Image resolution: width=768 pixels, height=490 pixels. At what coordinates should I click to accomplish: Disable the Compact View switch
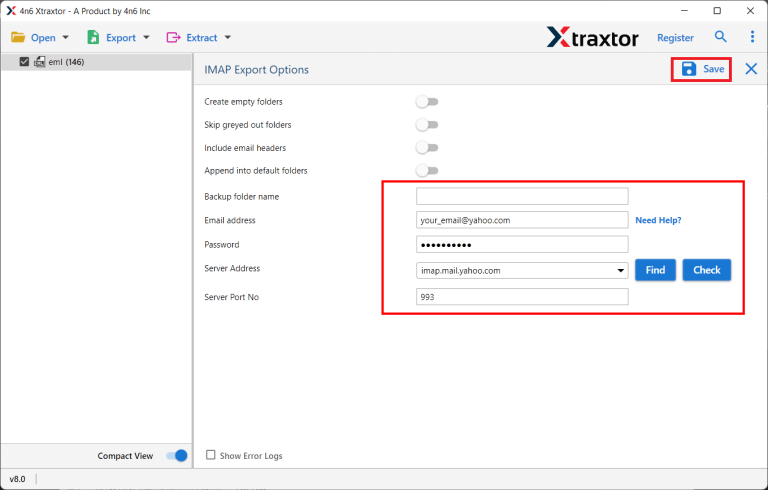click(x=177, y=456)
